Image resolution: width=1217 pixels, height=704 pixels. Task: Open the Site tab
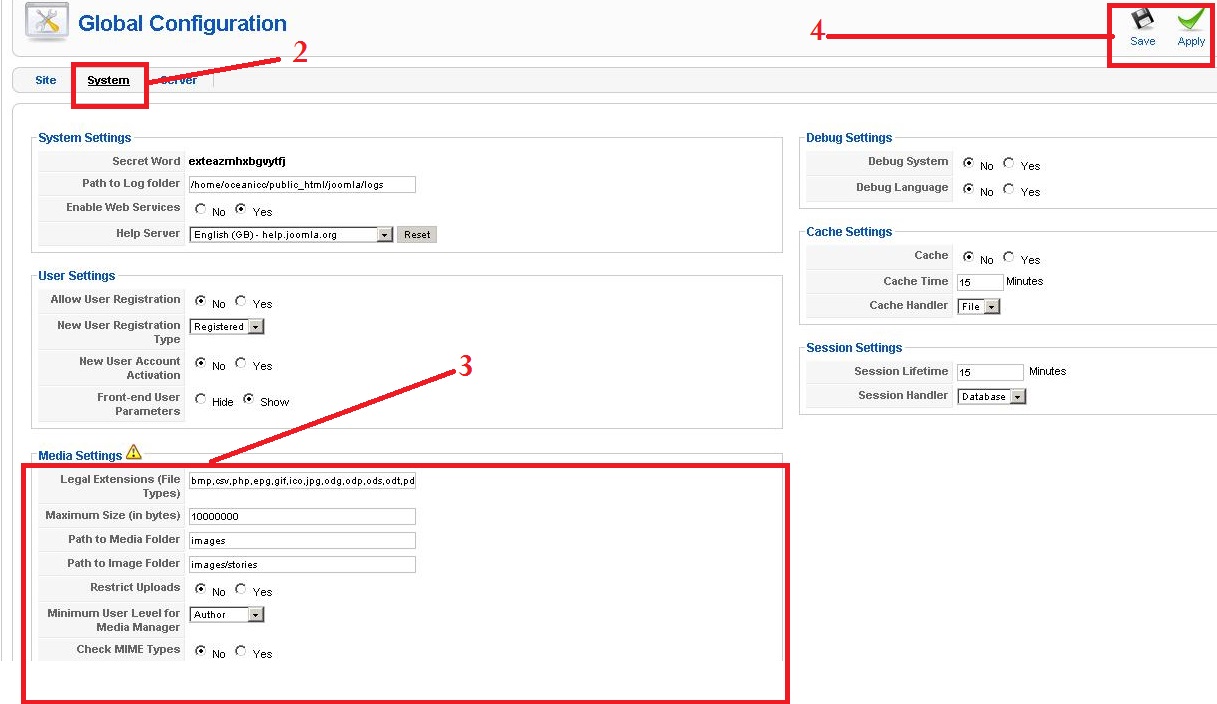pyautogui.click(x=45, y=80)
